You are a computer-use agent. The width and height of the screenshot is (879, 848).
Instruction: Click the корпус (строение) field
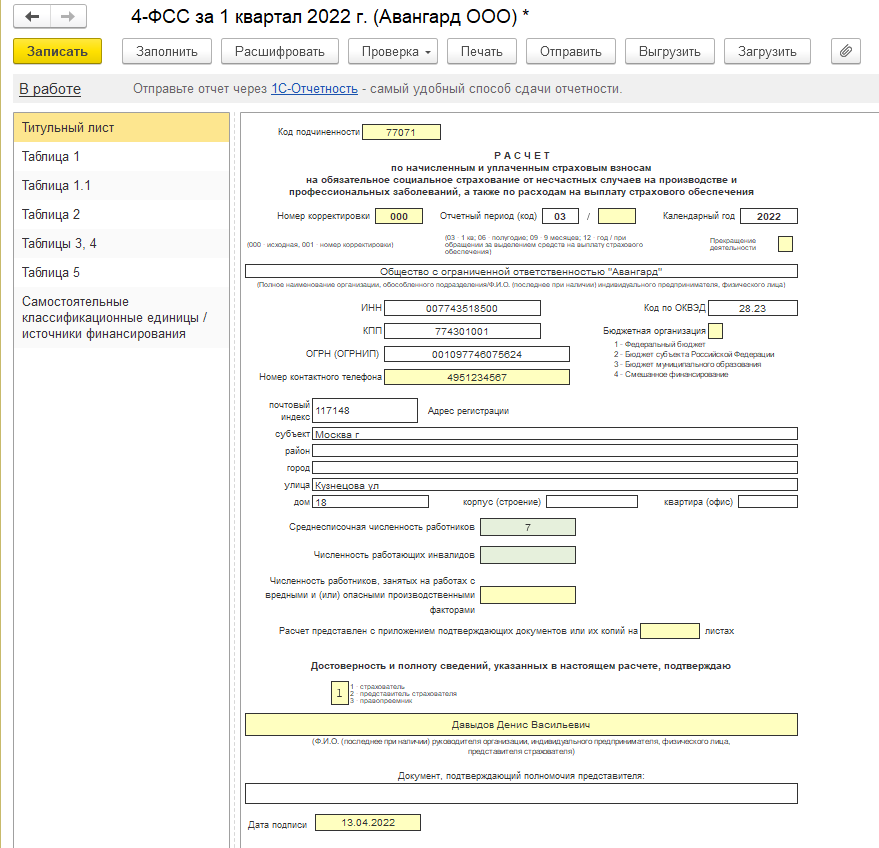[x=592, y=502]
